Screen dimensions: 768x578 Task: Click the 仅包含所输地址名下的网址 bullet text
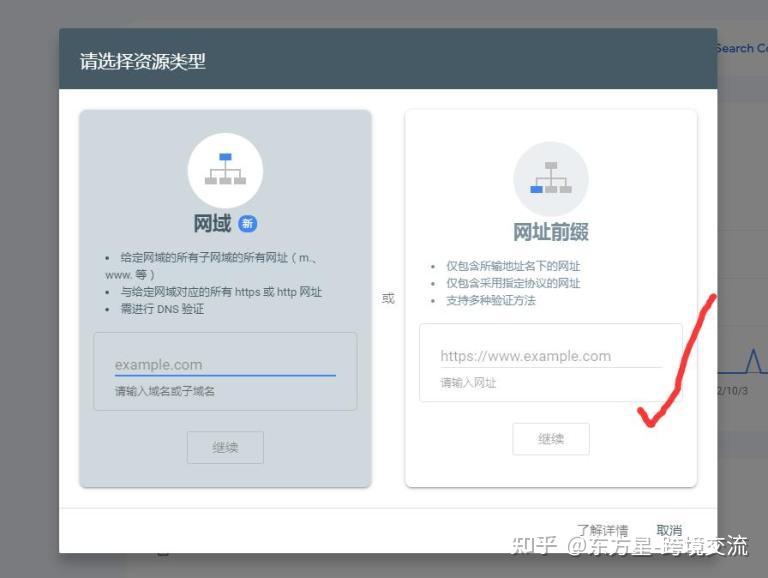click(513, 266)
